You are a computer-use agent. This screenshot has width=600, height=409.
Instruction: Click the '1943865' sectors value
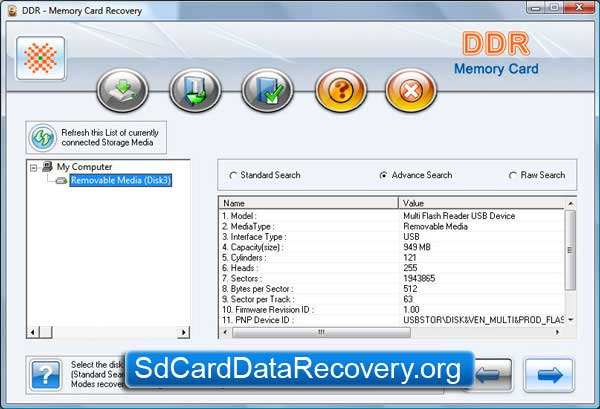pyautogui.click(x=419, y=278)
